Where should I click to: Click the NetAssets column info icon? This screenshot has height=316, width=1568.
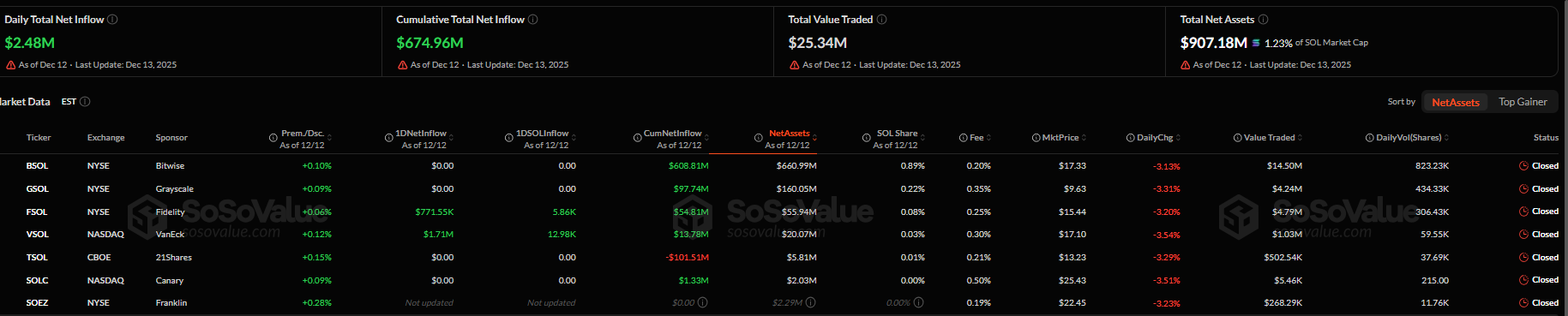click(x=759, y=138)
